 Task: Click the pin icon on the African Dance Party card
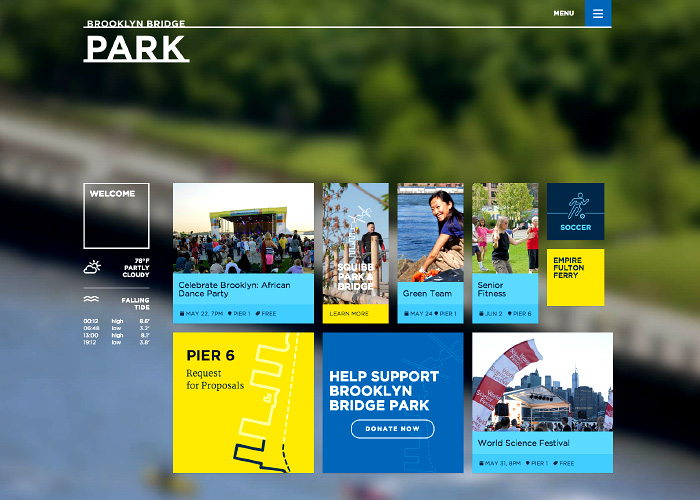[x=230, y=314]
